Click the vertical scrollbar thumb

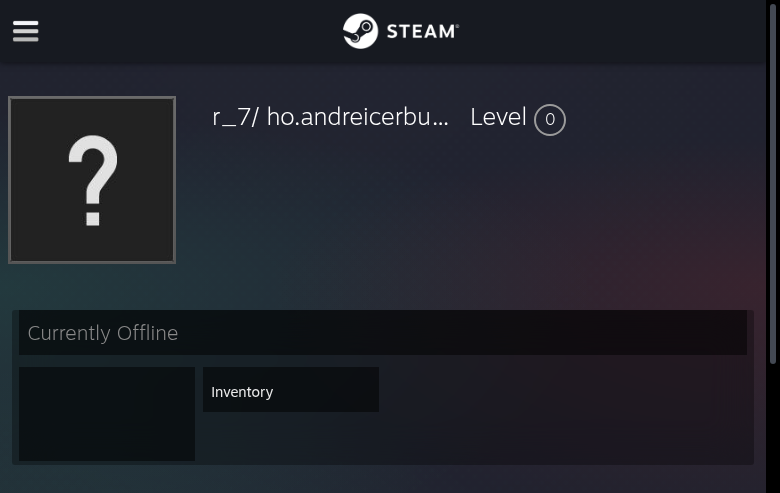(x=773, y=184)
